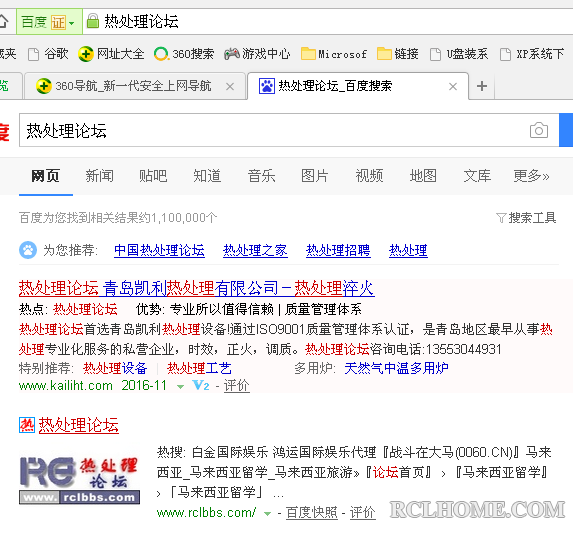Open the 网址大全 bookmark
Image resolution: width=573 pixels, height=534 pixels.
pos(111,54)
